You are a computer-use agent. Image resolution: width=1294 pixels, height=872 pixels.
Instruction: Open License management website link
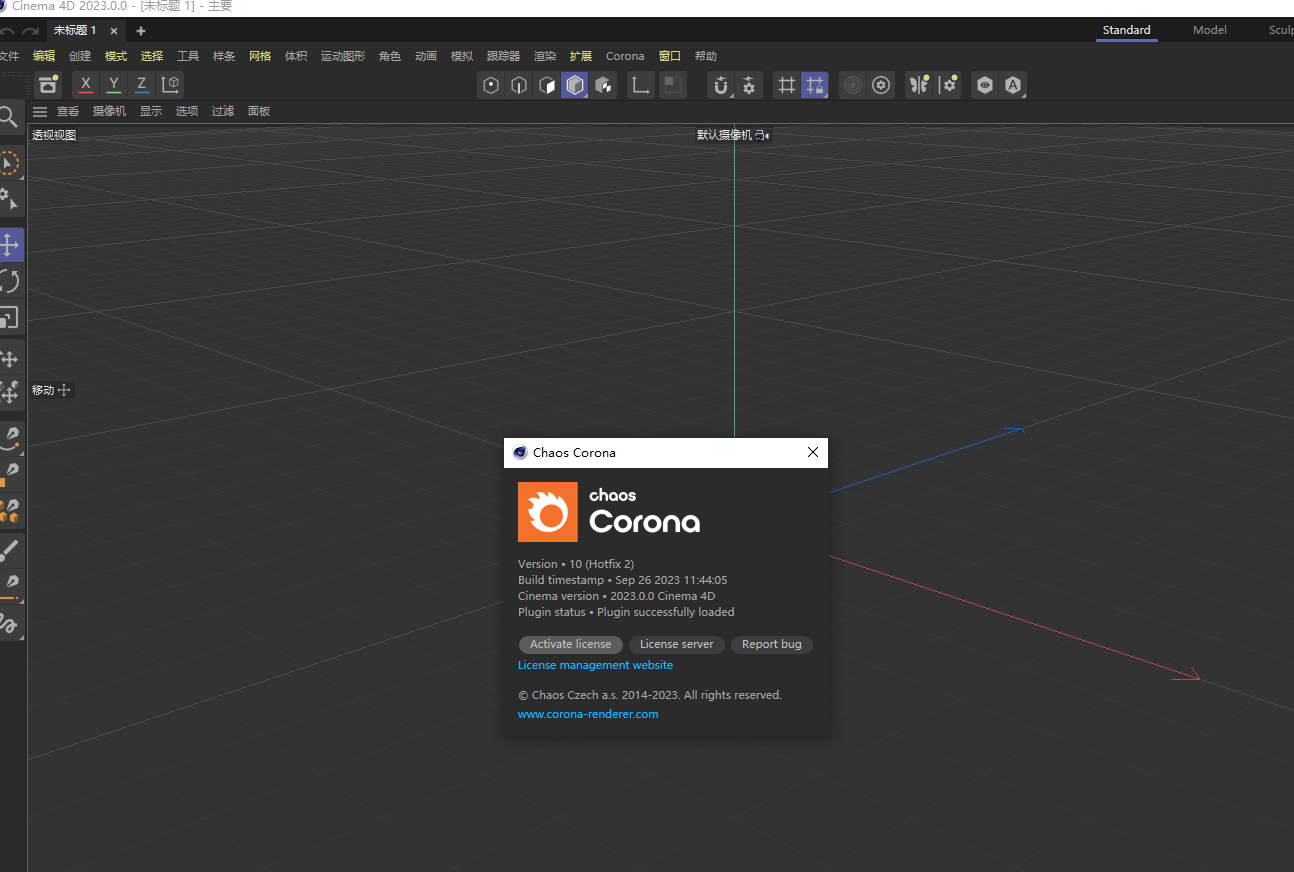tap(595, 665)
